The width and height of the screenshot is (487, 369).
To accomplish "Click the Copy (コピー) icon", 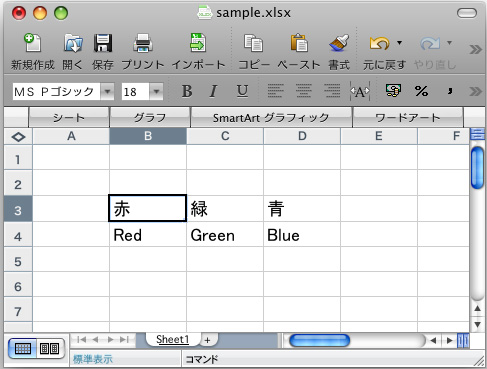I will [x=253, y=43].
